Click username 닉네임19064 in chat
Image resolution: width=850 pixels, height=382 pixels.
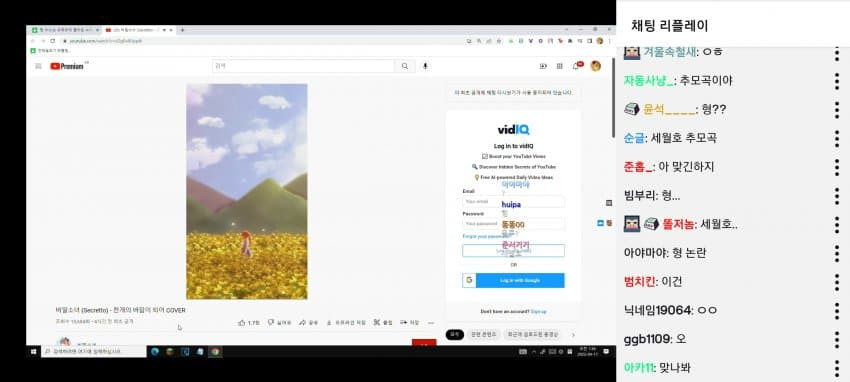[x=658, y=310]
